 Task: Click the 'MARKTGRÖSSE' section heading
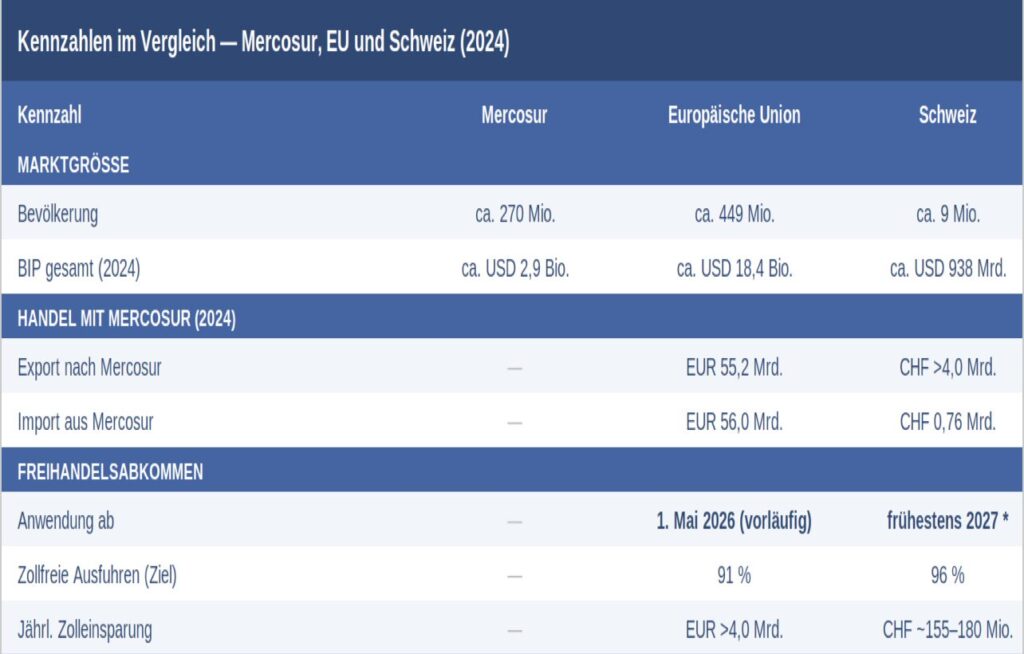[73, 166]
